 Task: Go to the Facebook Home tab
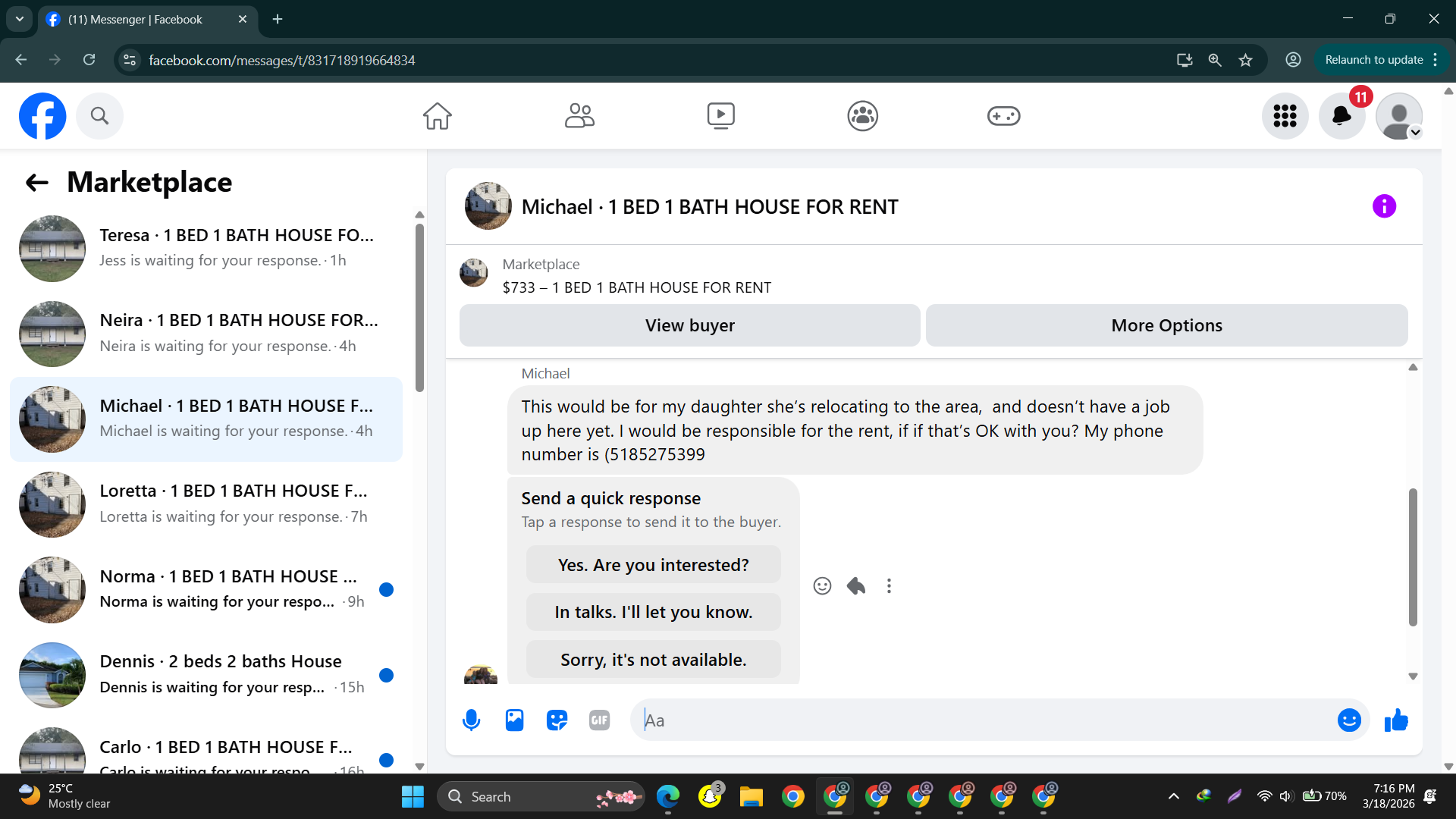(437, 116)
